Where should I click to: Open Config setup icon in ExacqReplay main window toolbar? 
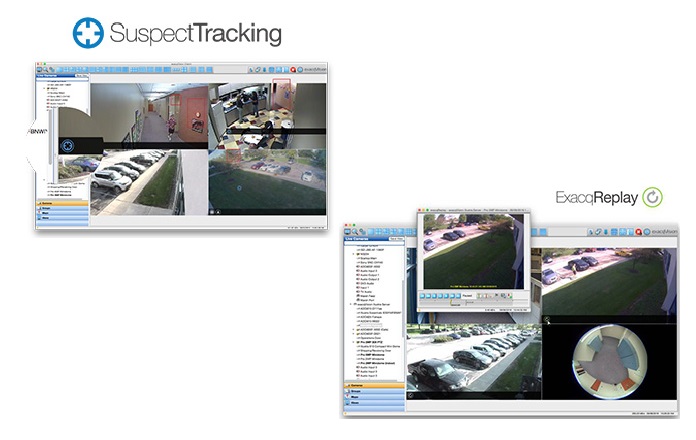click(362, 232)
